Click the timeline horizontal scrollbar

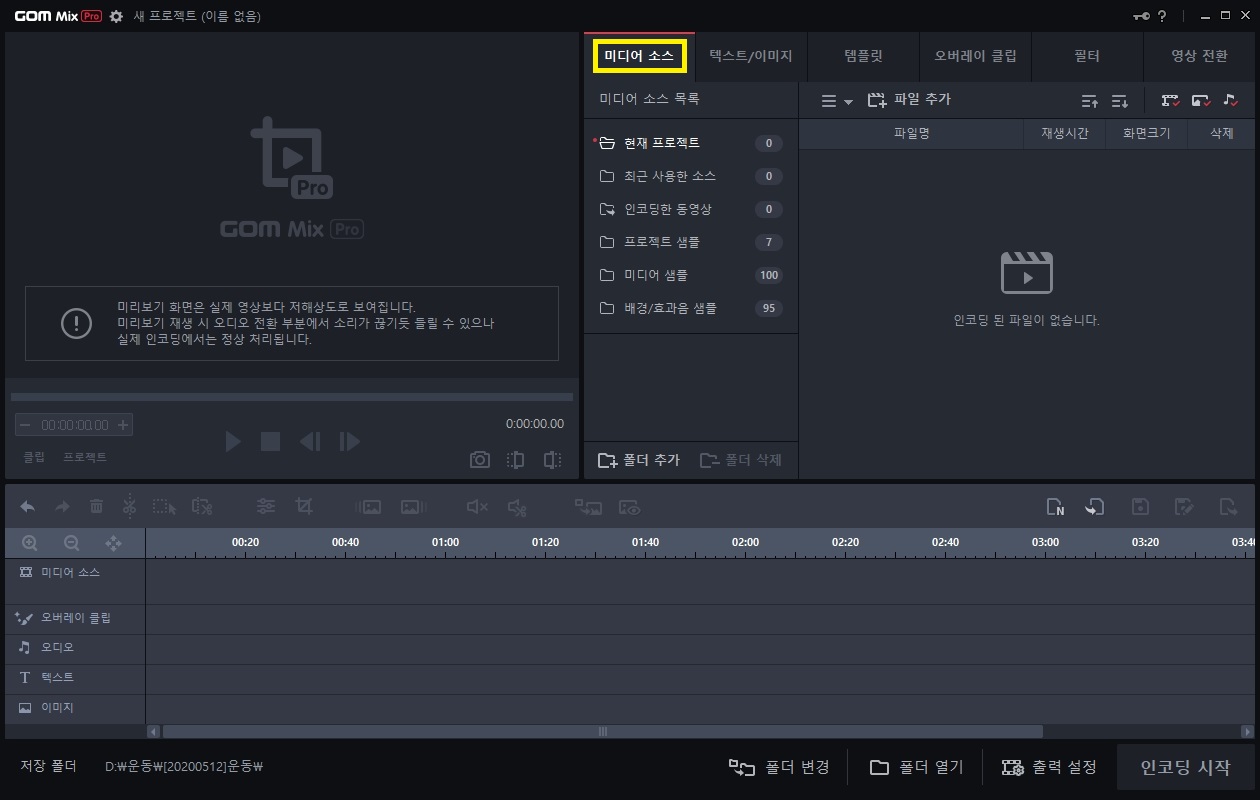(x=603, y=732)
